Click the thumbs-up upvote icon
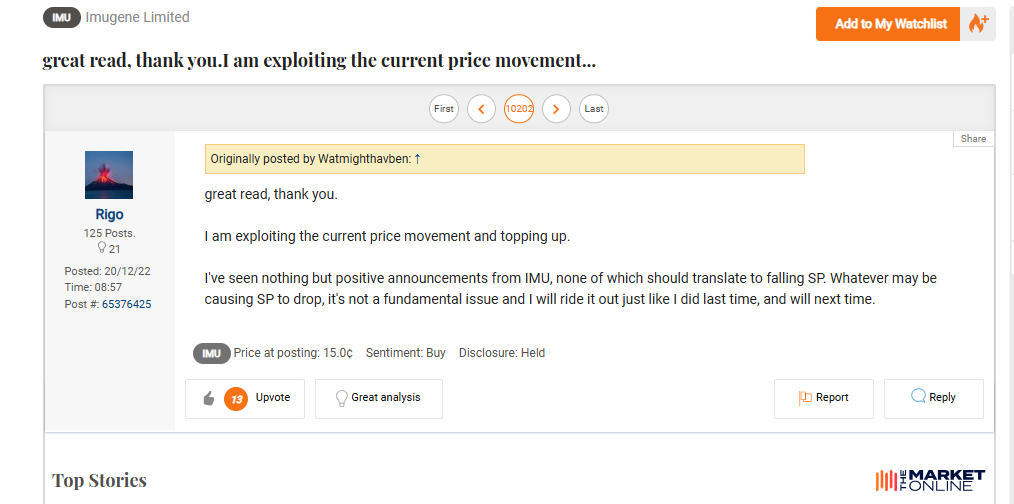1014x504 pixels. pos(208,399)
